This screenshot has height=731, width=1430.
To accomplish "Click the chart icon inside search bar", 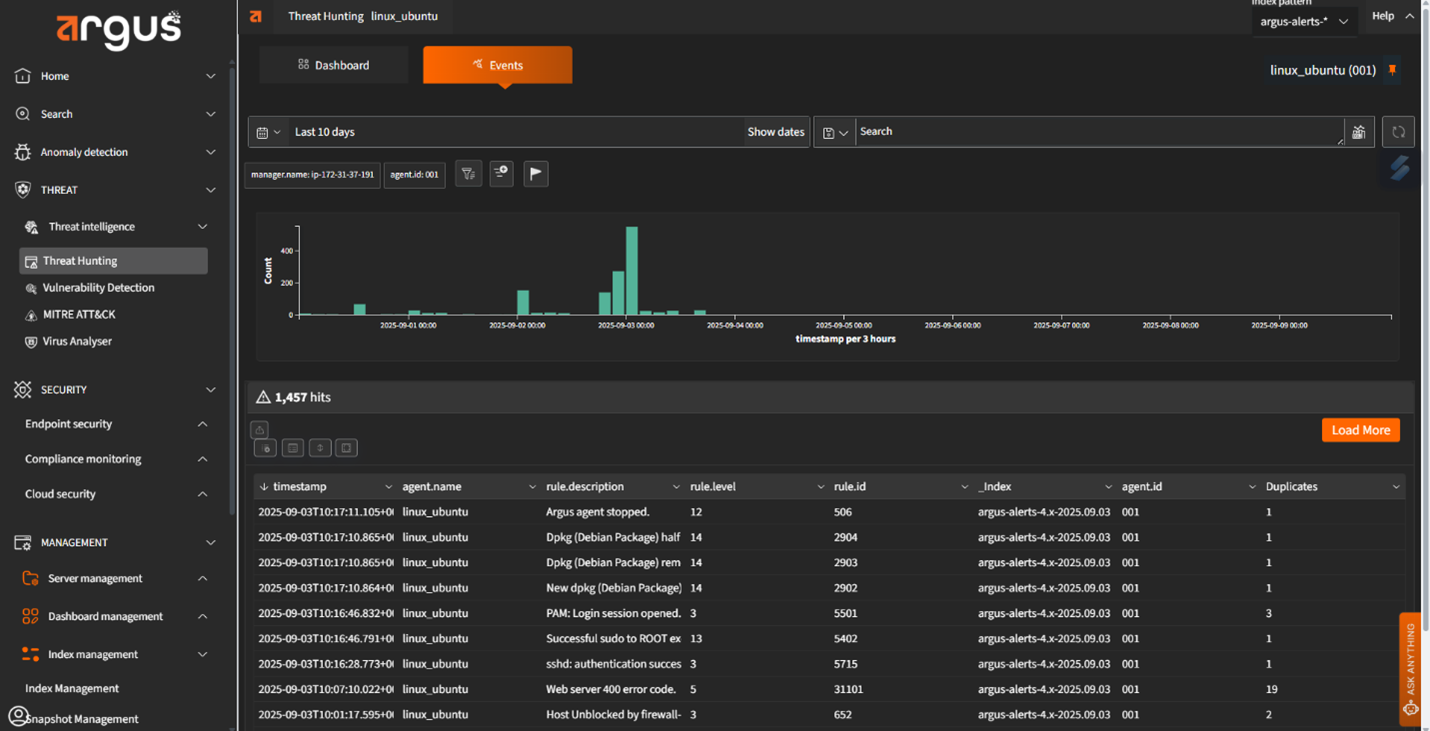I will click(x=1358, y=132).
